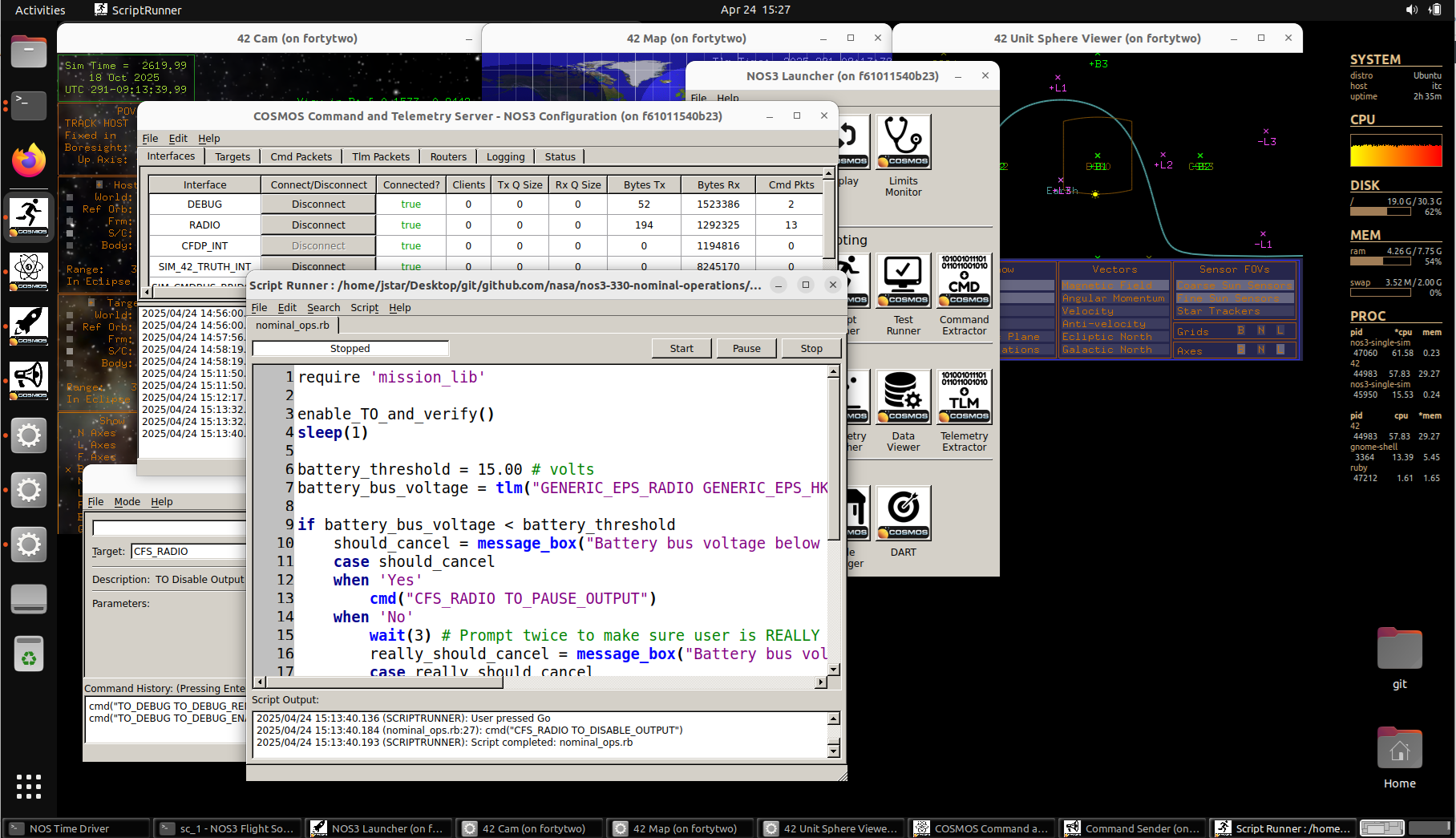Toggle the Axes L option
The image size is (1456, 838).
[1280, 350]
